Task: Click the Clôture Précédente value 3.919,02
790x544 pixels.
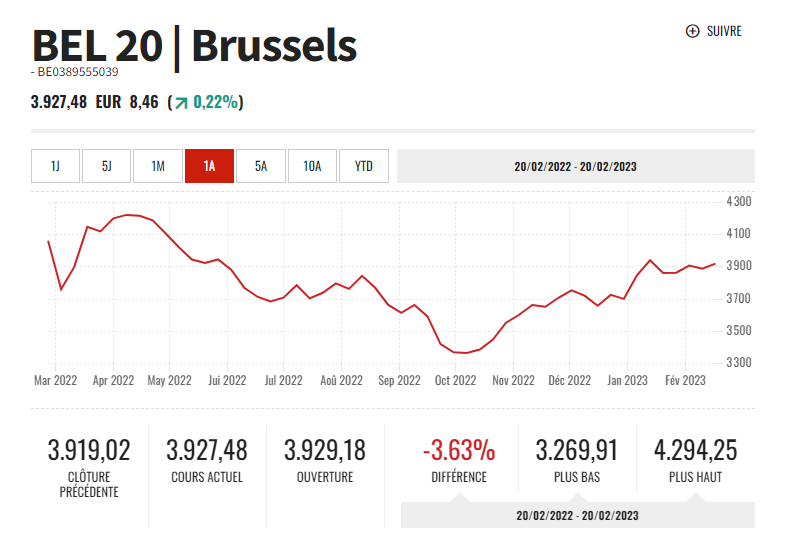Action: 89,450
